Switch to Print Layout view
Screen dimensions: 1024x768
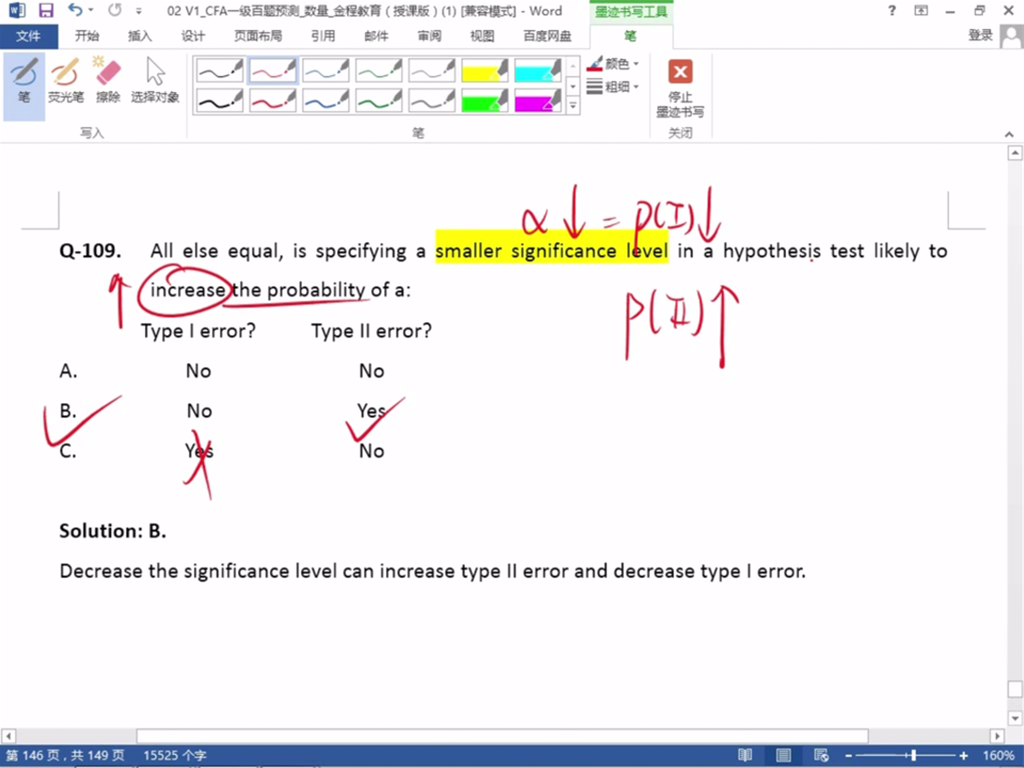point(783,755)
